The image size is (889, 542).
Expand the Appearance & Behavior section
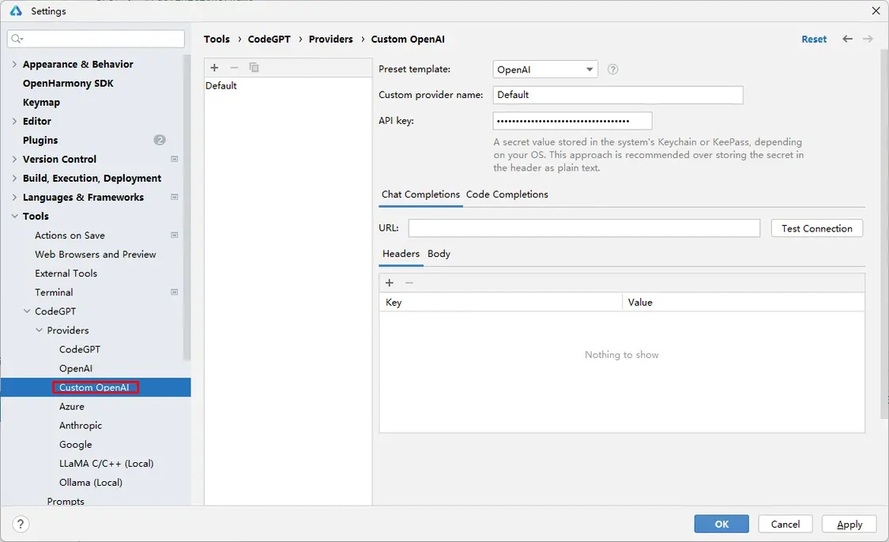tap(14, 65)
